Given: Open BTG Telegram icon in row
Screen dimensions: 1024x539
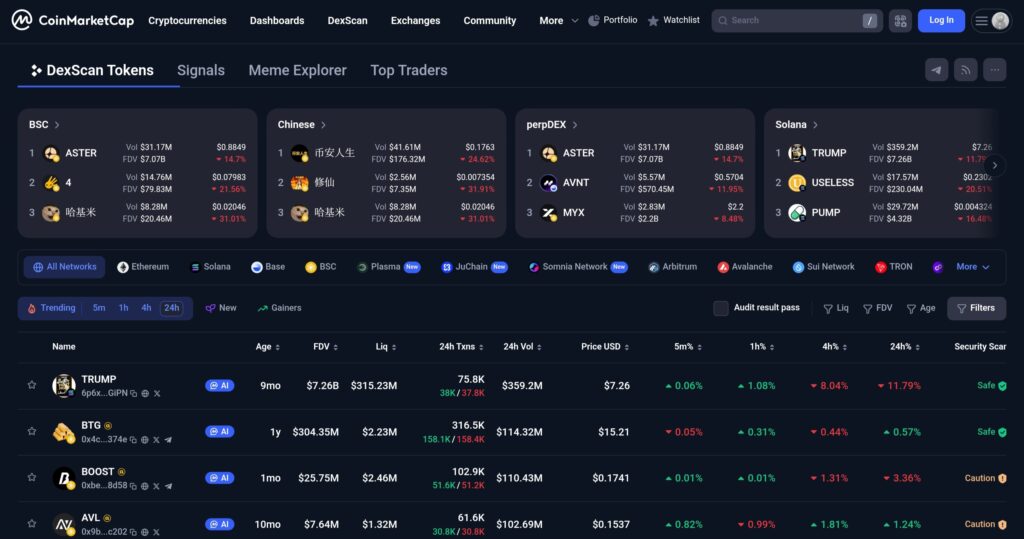Looking at the screenshot, I should click(x=168, y=440).
